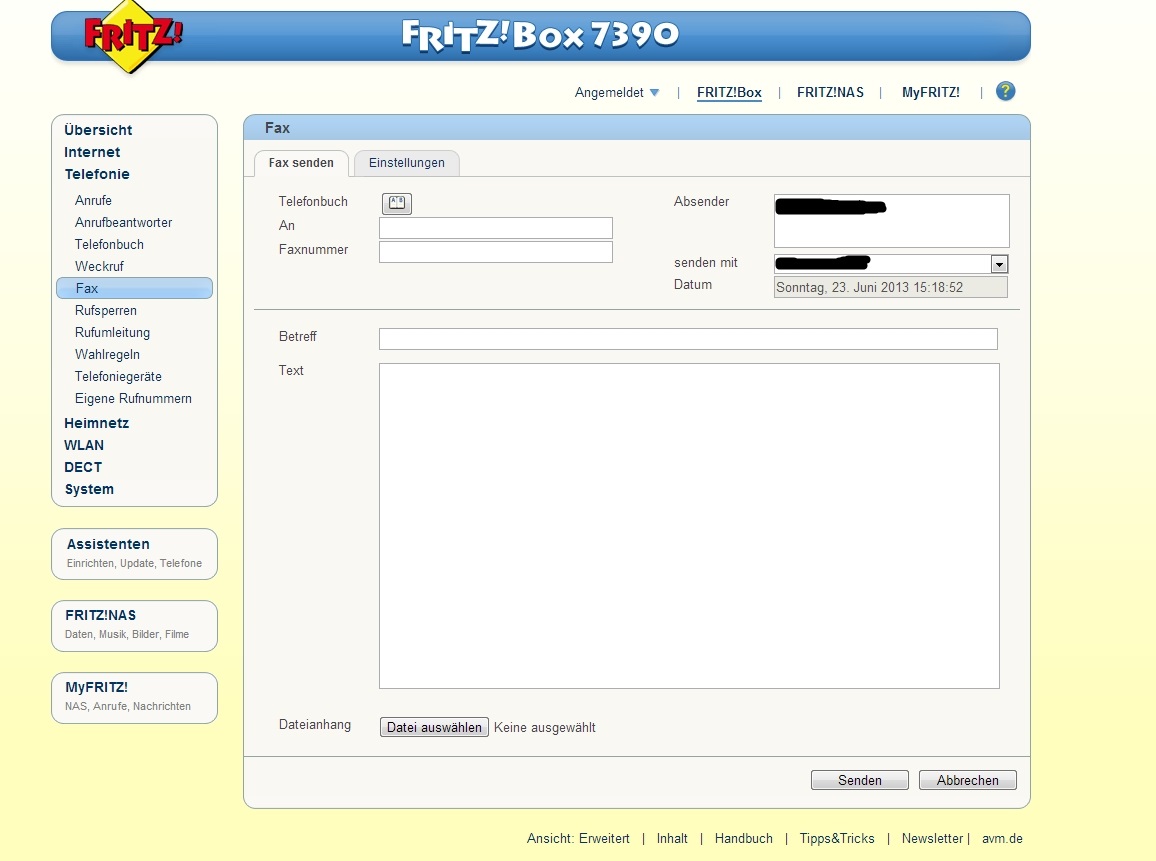Screen dimensions: 1156x861
Task: Open the Inhalt footer link
Action: tap(672, 839)
